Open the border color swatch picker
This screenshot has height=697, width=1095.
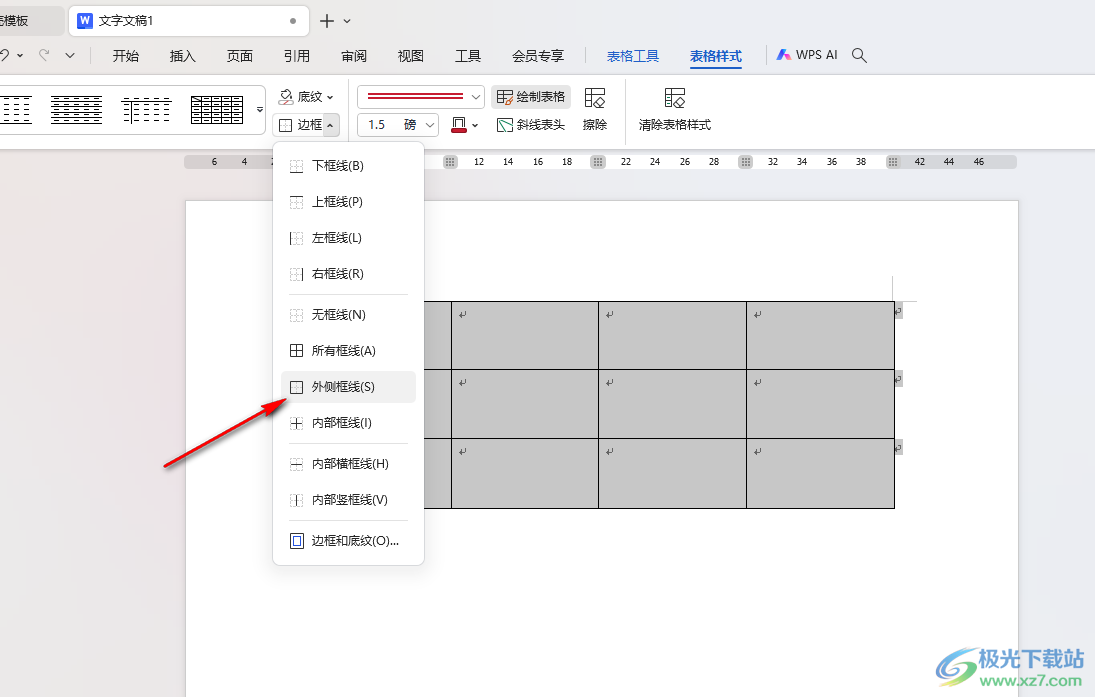460,125
